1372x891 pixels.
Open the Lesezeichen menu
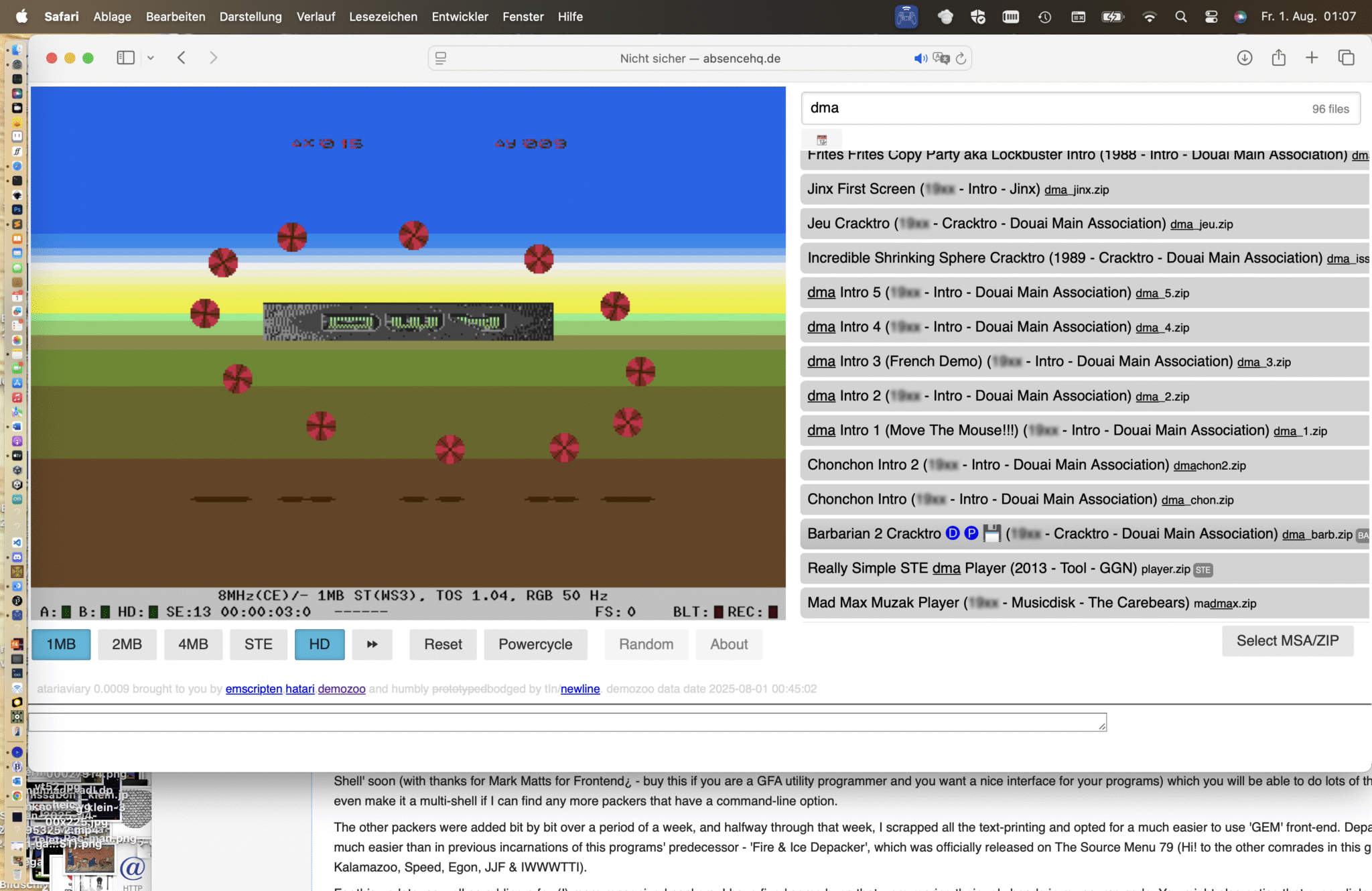(383, 17)
